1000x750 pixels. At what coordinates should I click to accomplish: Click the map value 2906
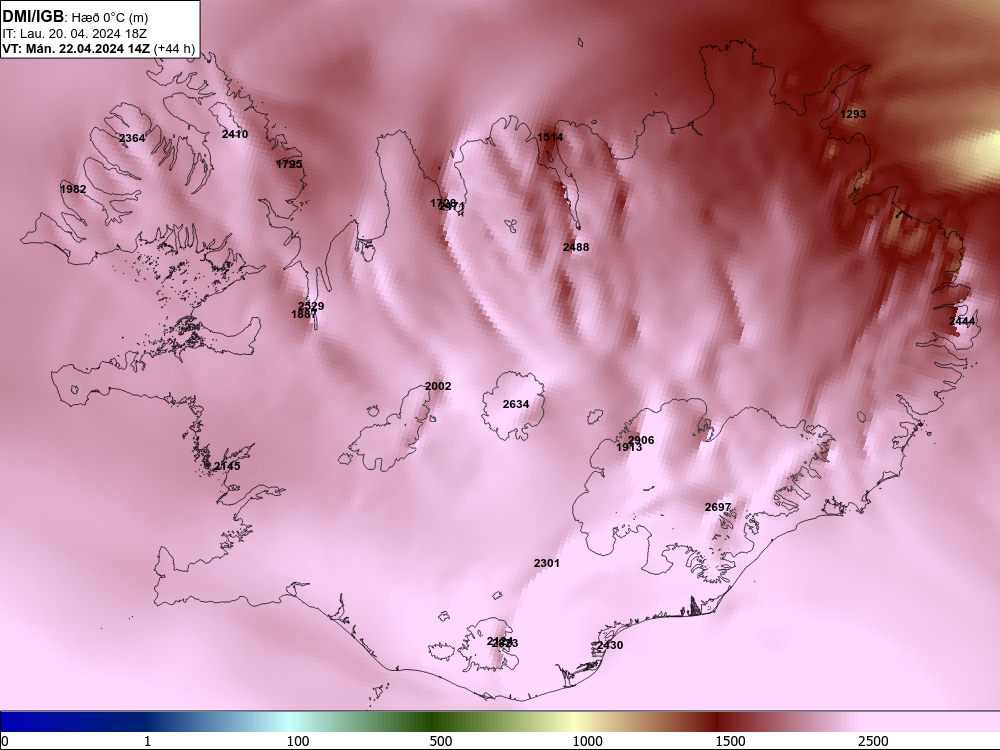click(641, 439)
